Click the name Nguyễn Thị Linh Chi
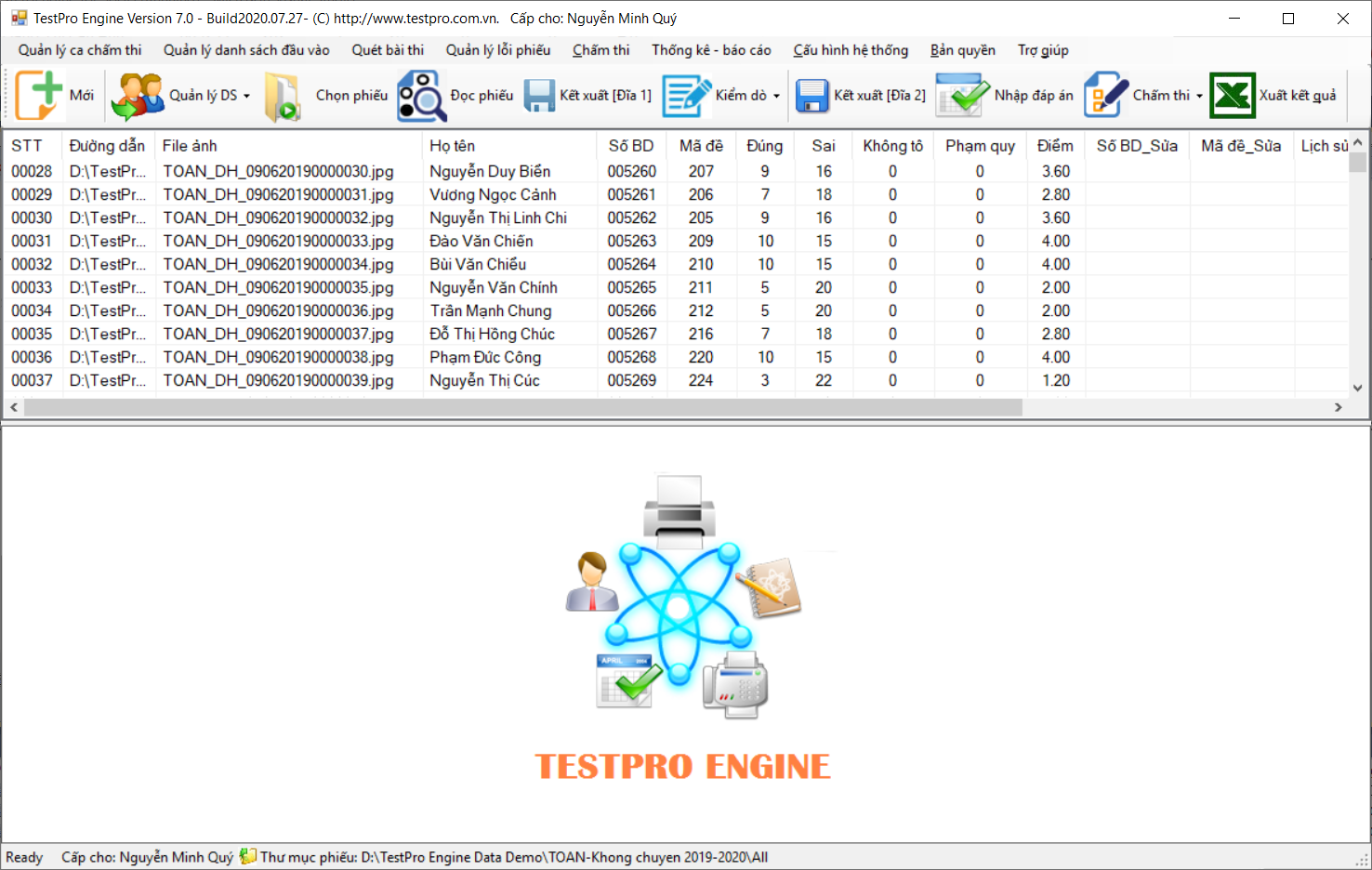The height and width of the screenshot is (870, 1372). pyautogui.click(x=498, y=217)
